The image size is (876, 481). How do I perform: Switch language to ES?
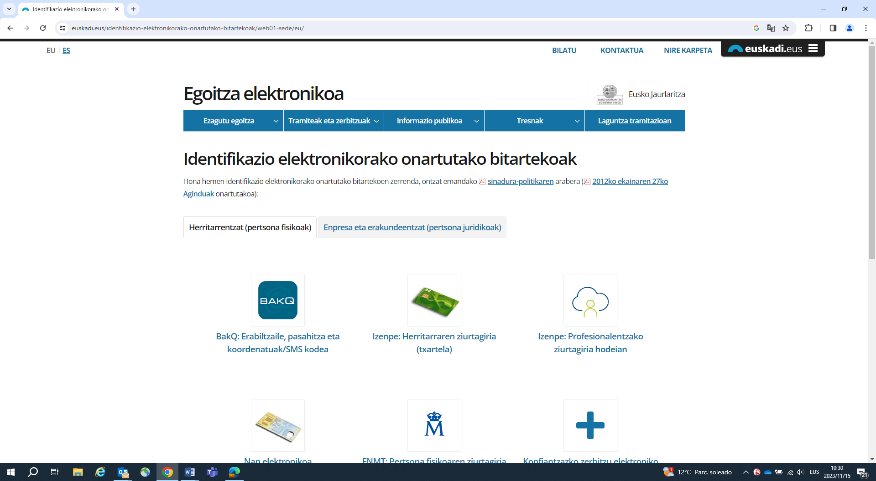pos(66,50)
